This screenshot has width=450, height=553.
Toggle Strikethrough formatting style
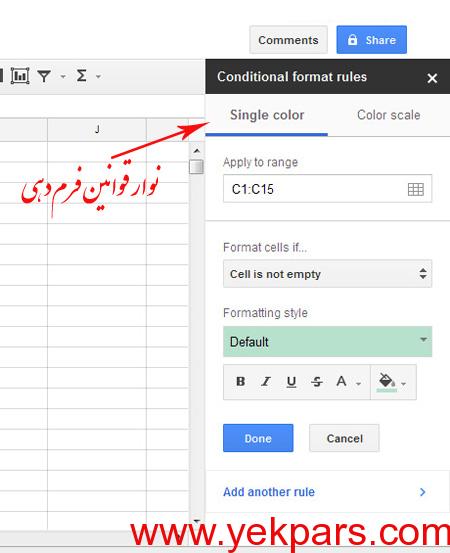[x=317, y=382]
